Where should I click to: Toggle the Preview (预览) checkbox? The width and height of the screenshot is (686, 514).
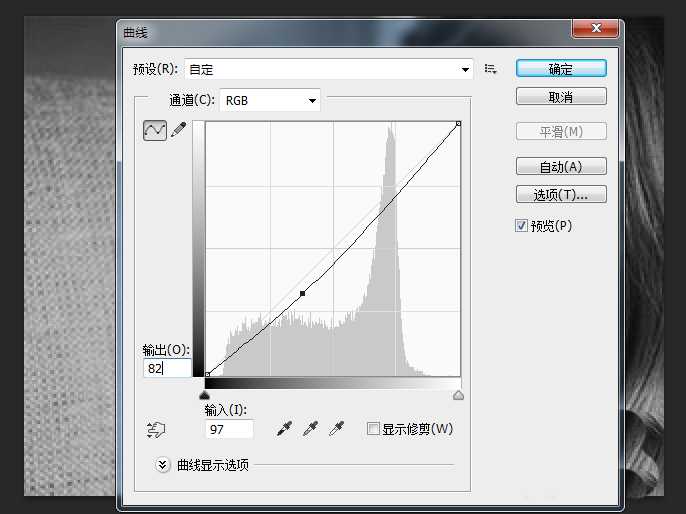click(x=521, y=226)
